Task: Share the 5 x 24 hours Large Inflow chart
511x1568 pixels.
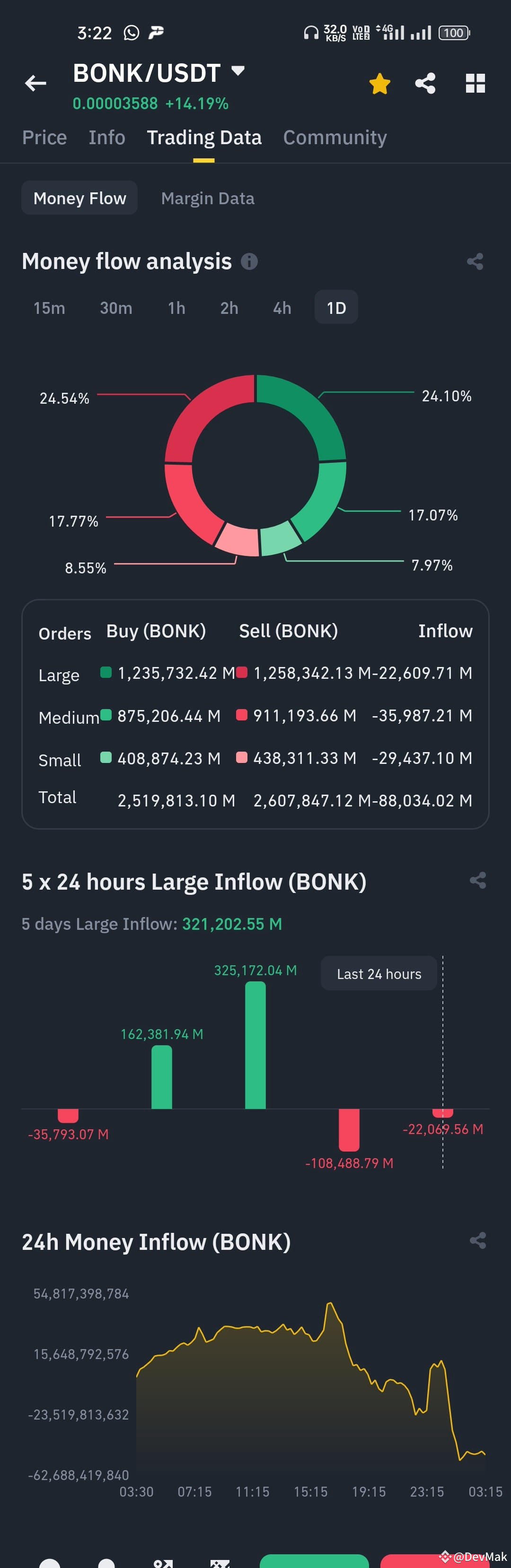Action: [x=477, y=880]
